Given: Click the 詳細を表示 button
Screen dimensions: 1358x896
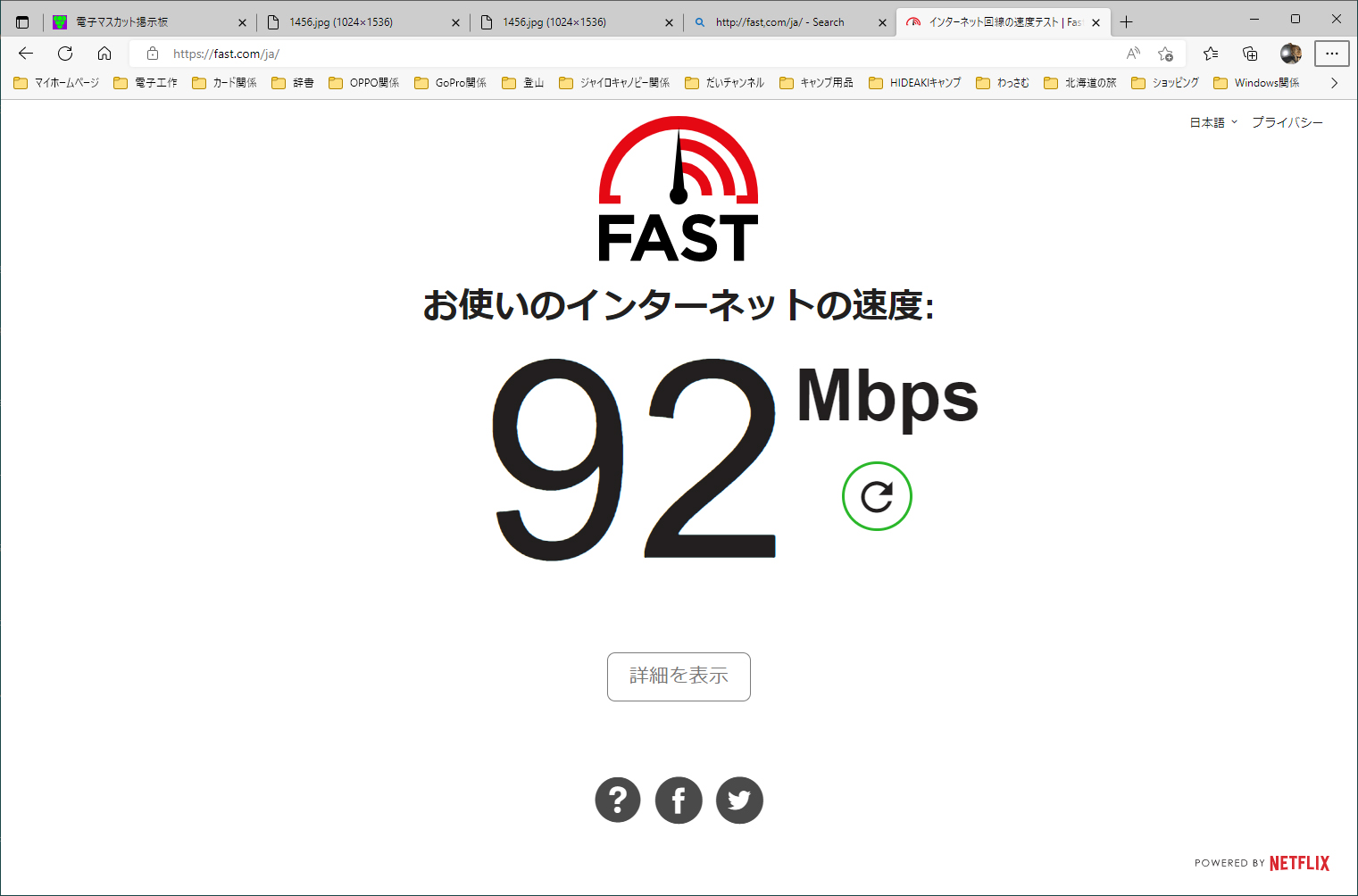Looking at the screenshot, I should (679, 676).
